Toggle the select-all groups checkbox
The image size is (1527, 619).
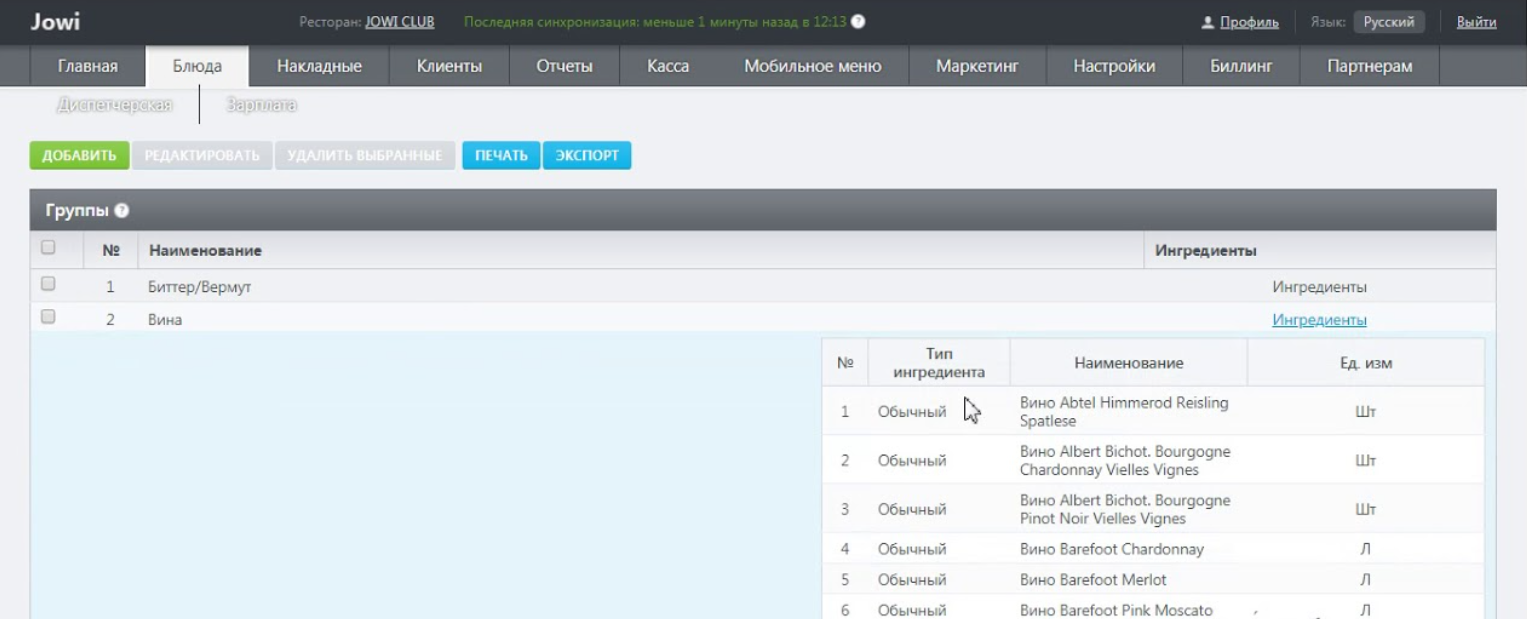(47, 247)
